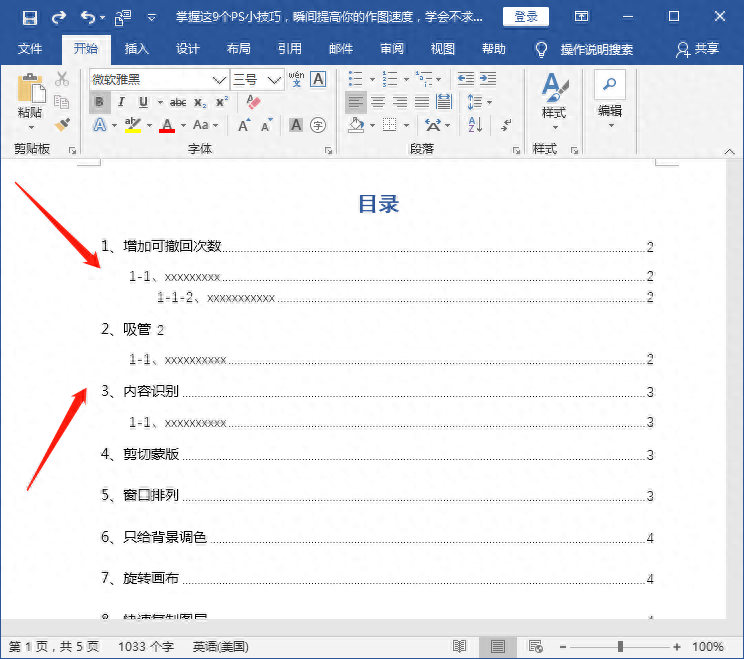Screen dimensions: 744x659
Task: Click the 共享 share button
Action: (x=697, y=48)
